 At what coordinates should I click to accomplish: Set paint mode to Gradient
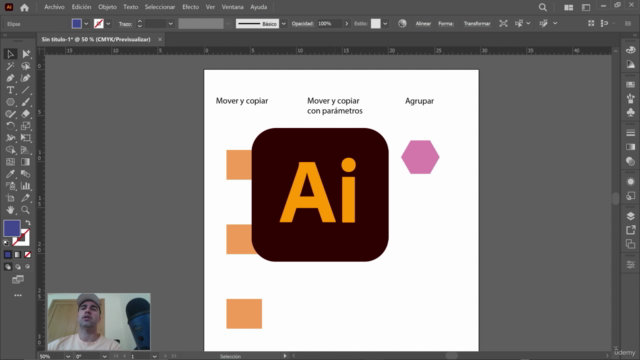coord(18,255)
